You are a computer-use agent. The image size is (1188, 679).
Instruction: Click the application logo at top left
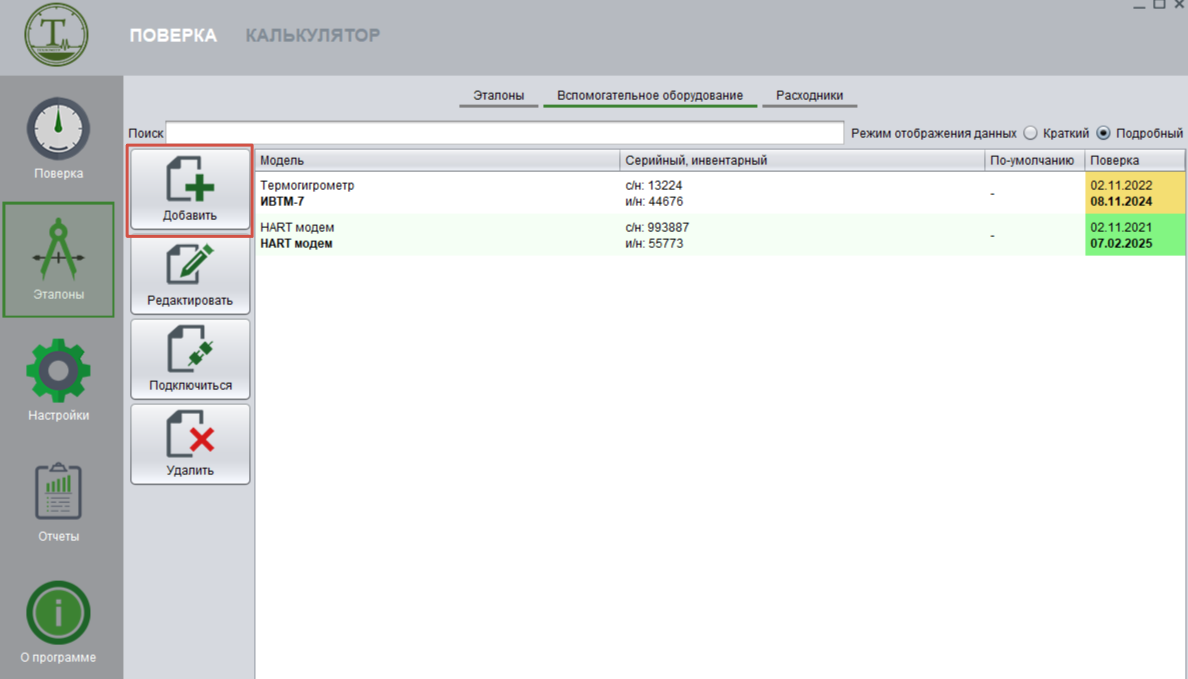[x=57, y=36]
